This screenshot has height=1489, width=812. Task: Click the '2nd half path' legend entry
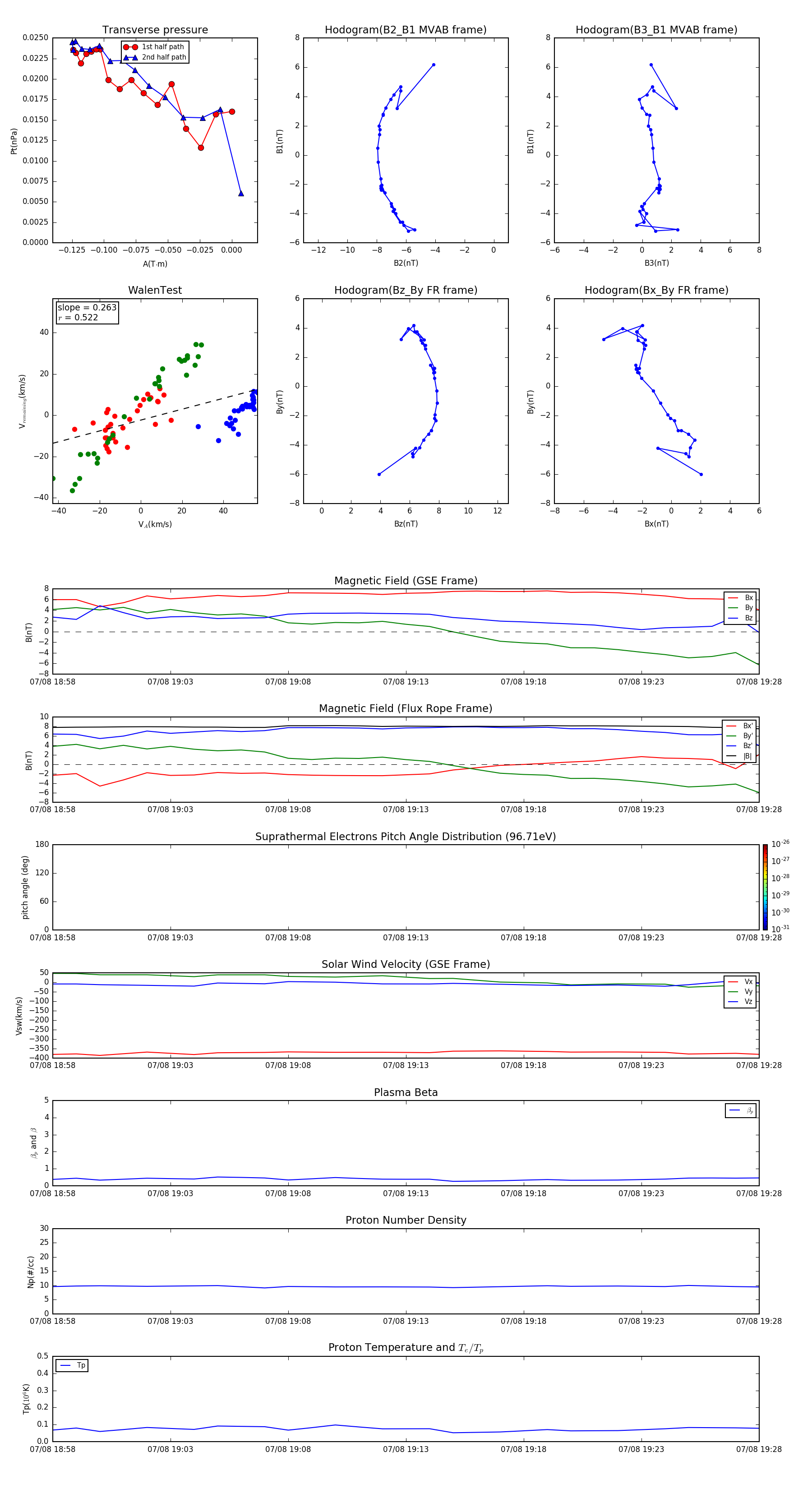coord(156,57)
